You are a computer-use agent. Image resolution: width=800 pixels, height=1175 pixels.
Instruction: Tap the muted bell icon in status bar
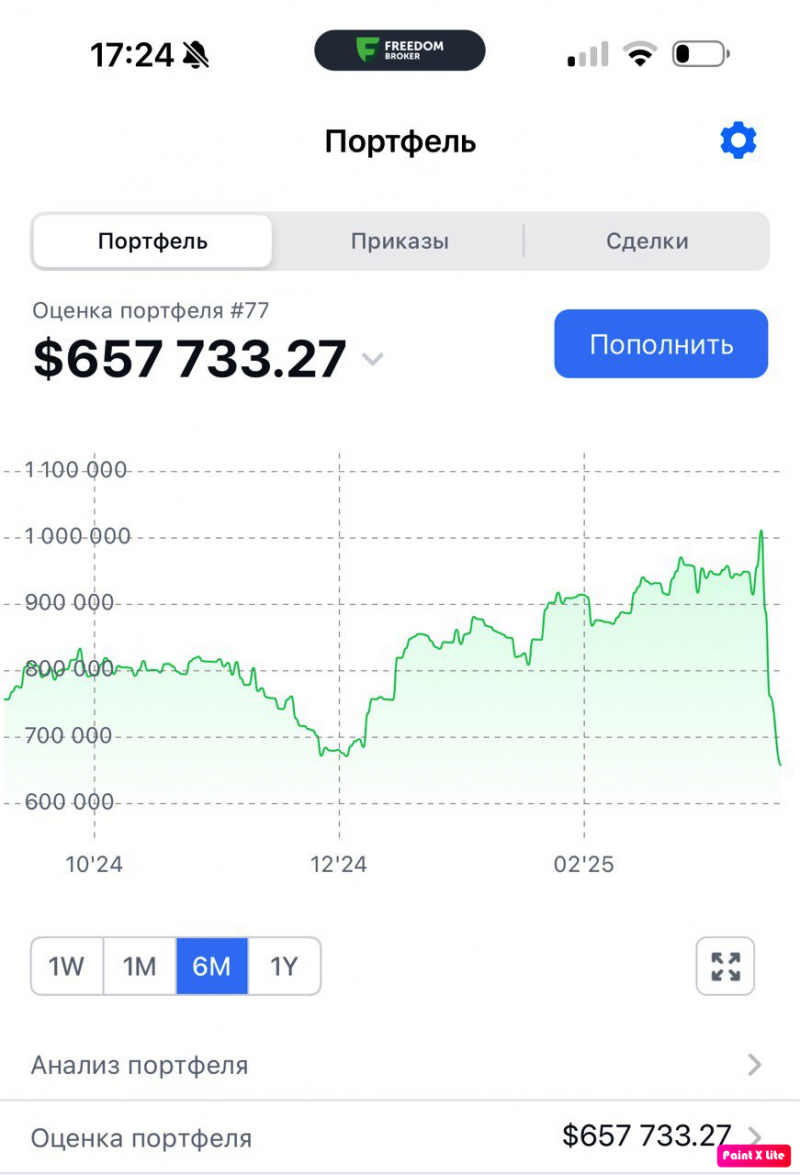point(197,55)
